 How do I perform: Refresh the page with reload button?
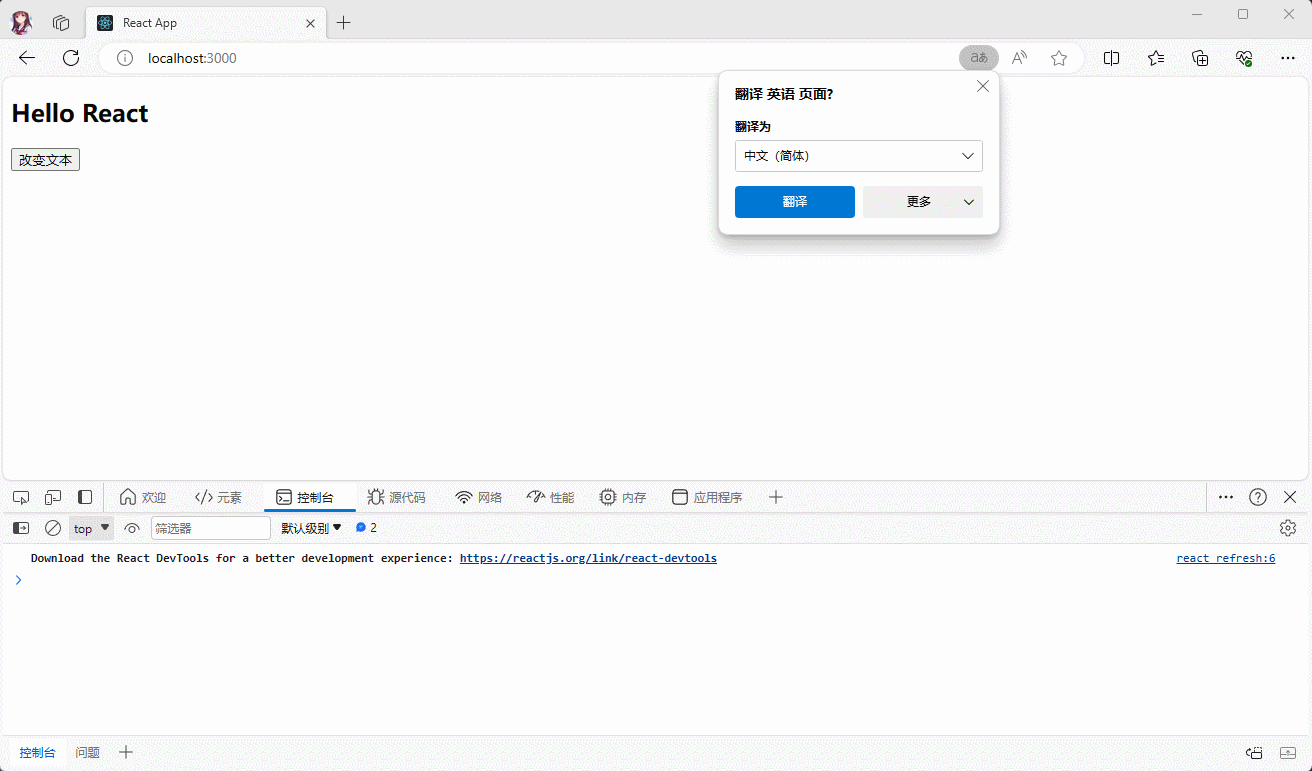(71, 58)
